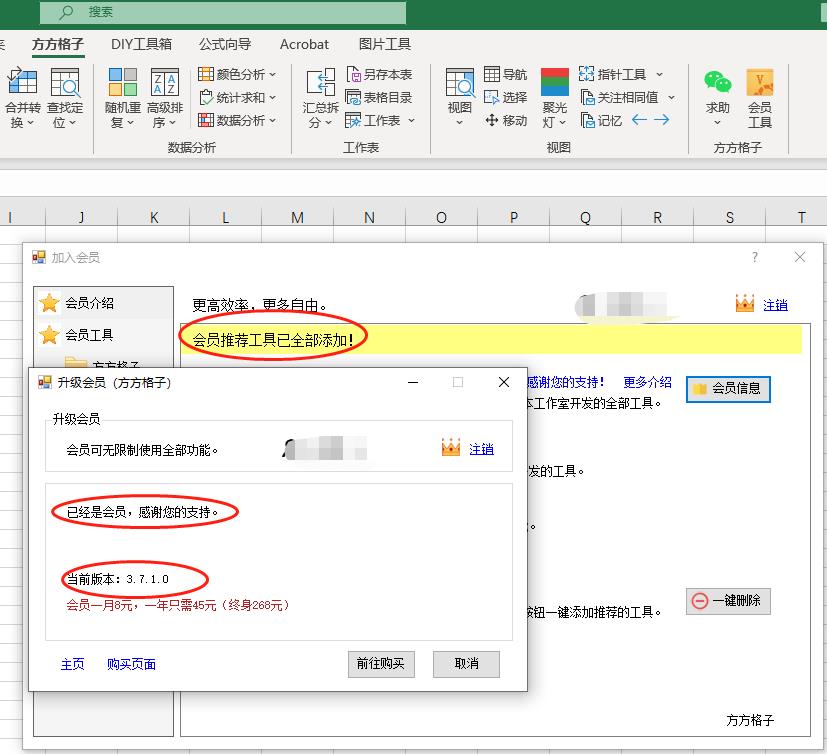Expand the 工作表 dropdown arrow

point(411,121)
